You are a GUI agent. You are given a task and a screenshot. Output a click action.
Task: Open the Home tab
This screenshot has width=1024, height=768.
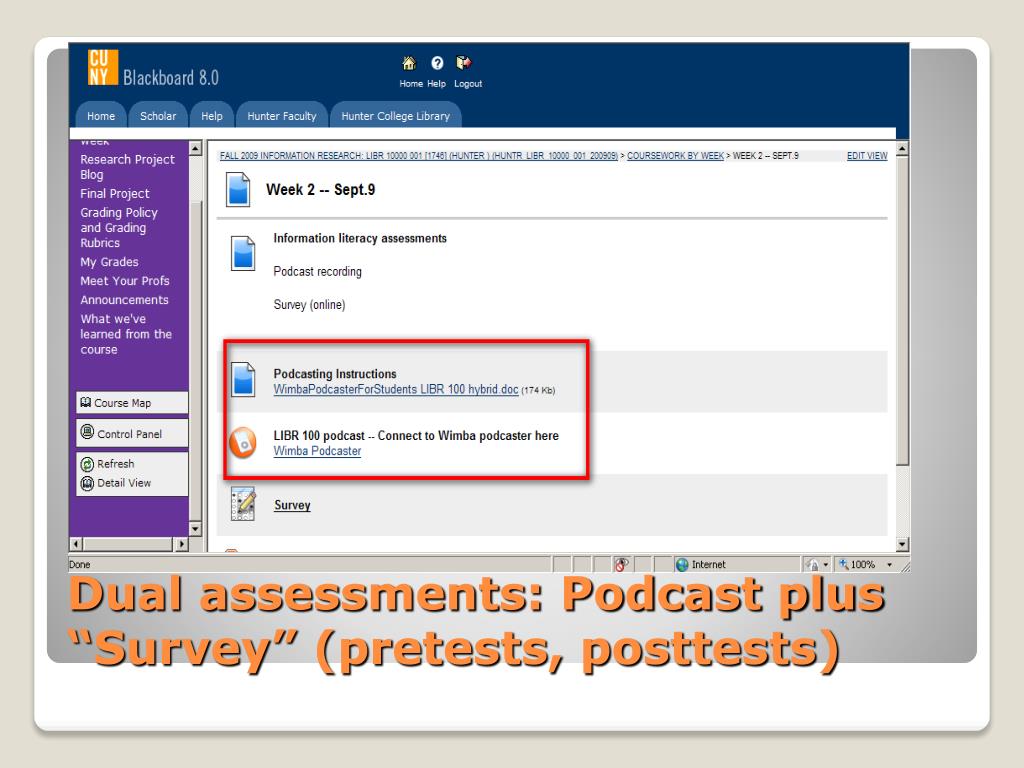coord(101,116)
